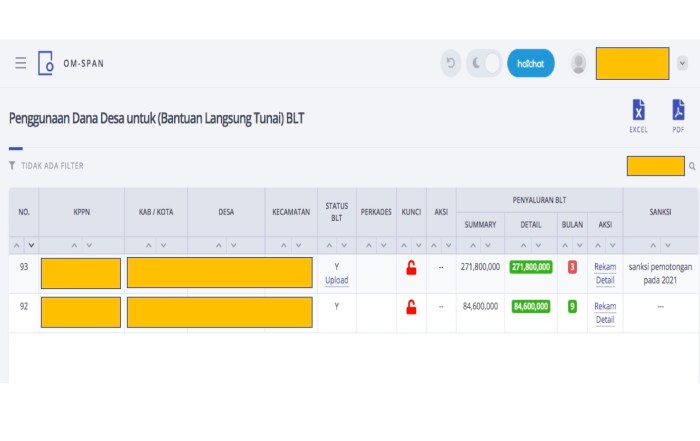Screen dimensions: 700x441
Task: Sort BULAN column descending
Action: coord(580,245)
